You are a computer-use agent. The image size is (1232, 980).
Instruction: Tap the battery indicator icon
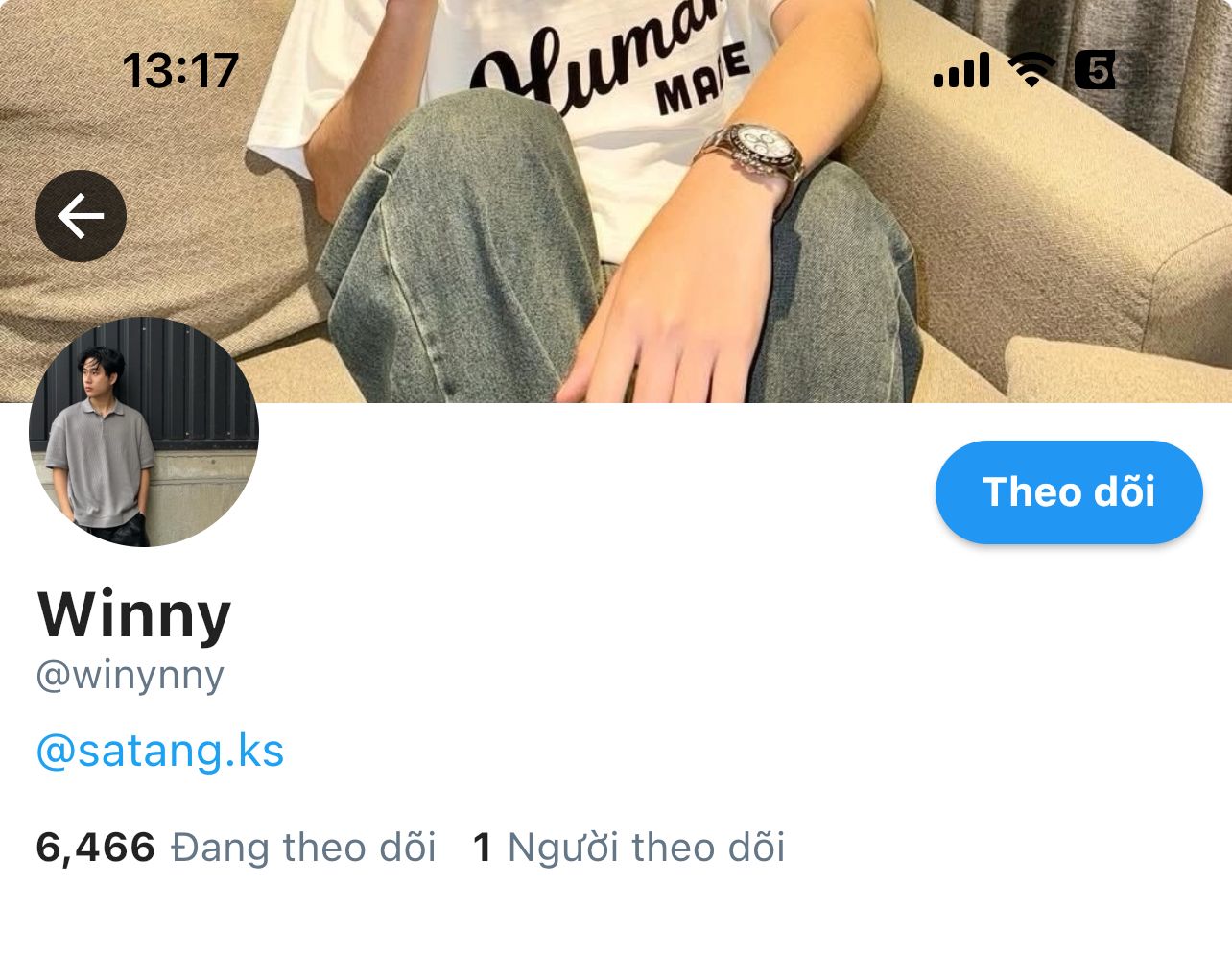click(1095, 70)
